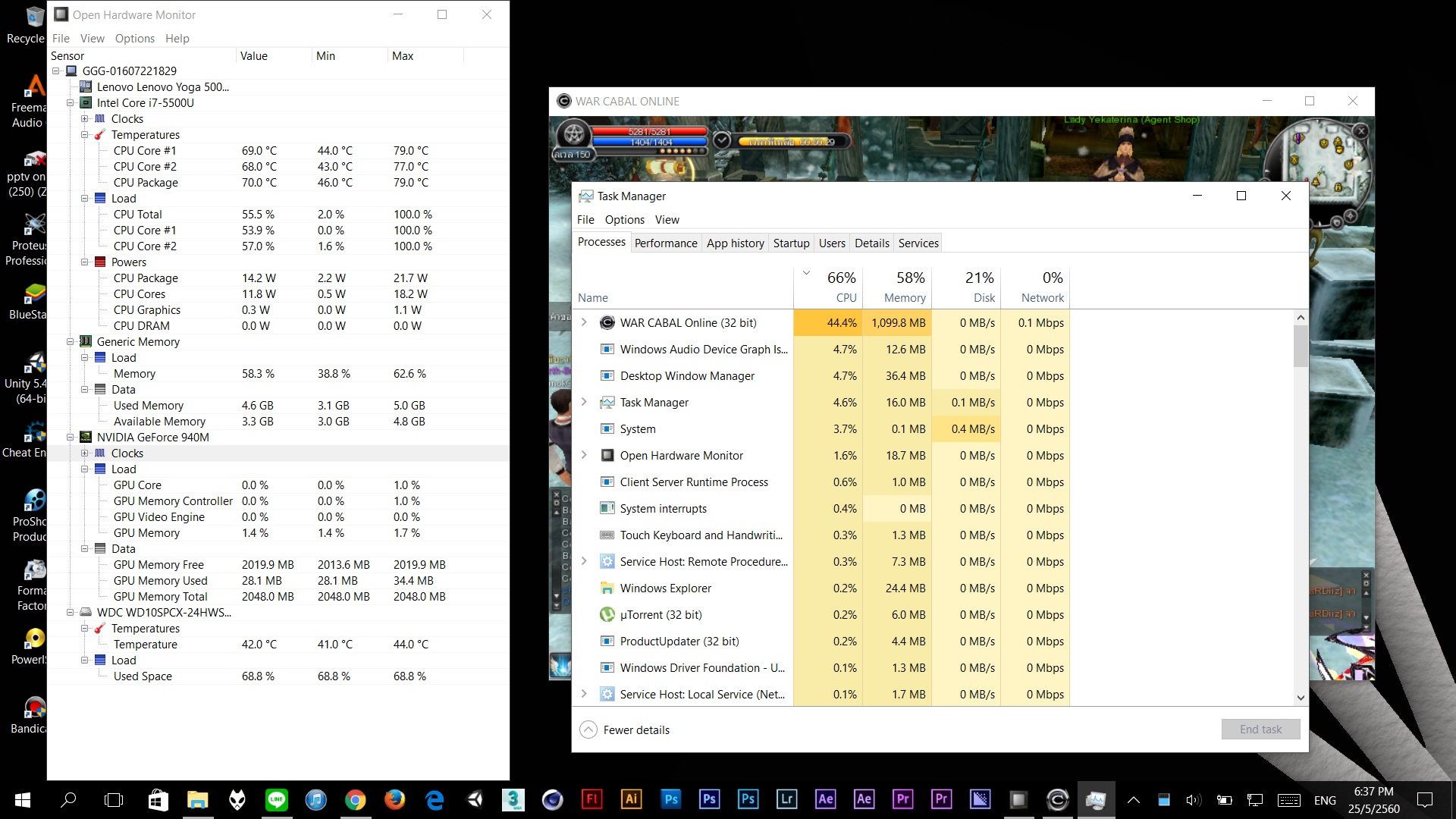
Task: Click the scrollbar up arrow in process list
Action: coord(1301,318)
